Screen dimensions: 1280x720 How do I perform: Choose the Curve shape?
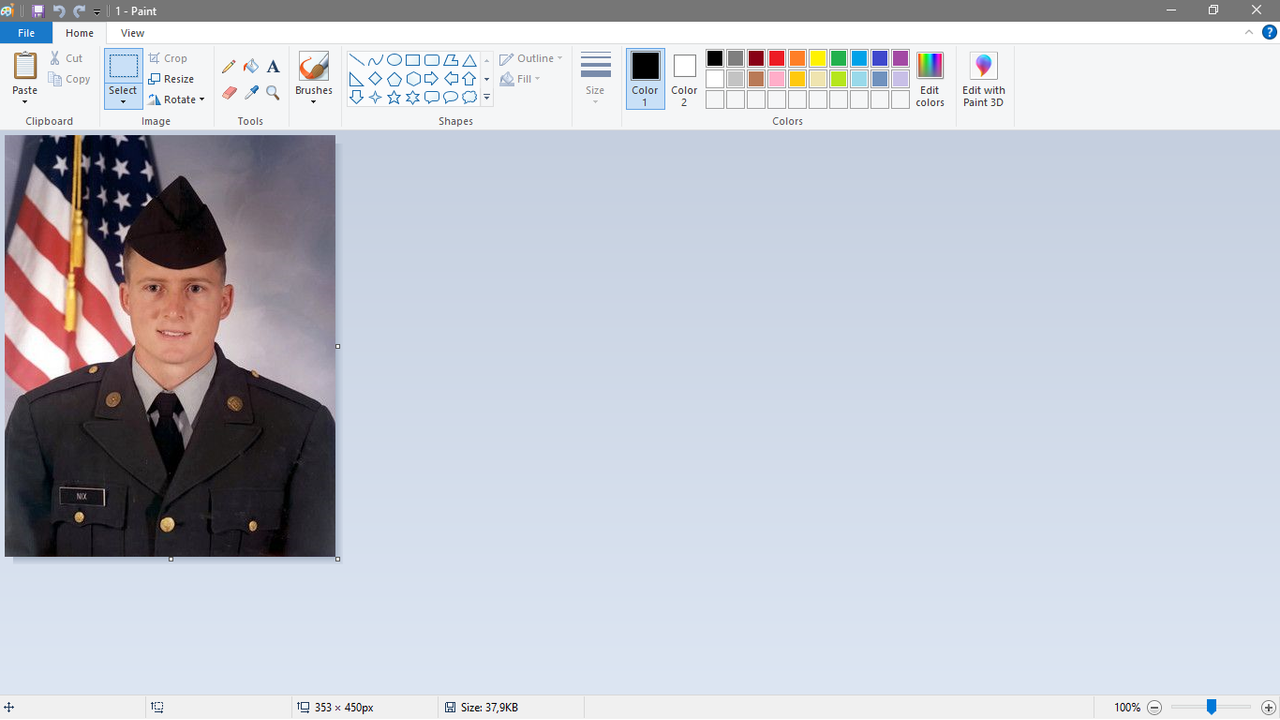click(375, 60)
